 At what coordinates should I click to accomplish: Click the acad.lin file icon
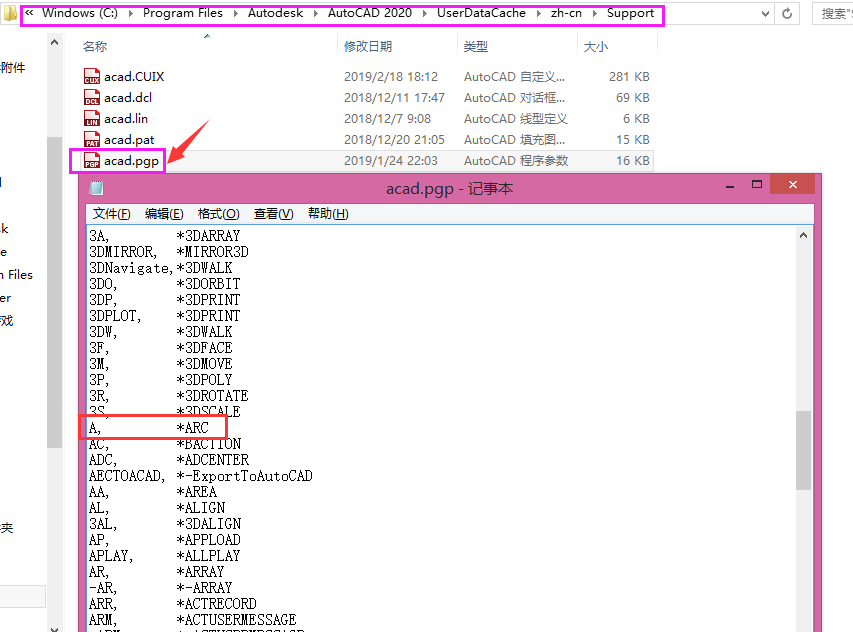92,119
